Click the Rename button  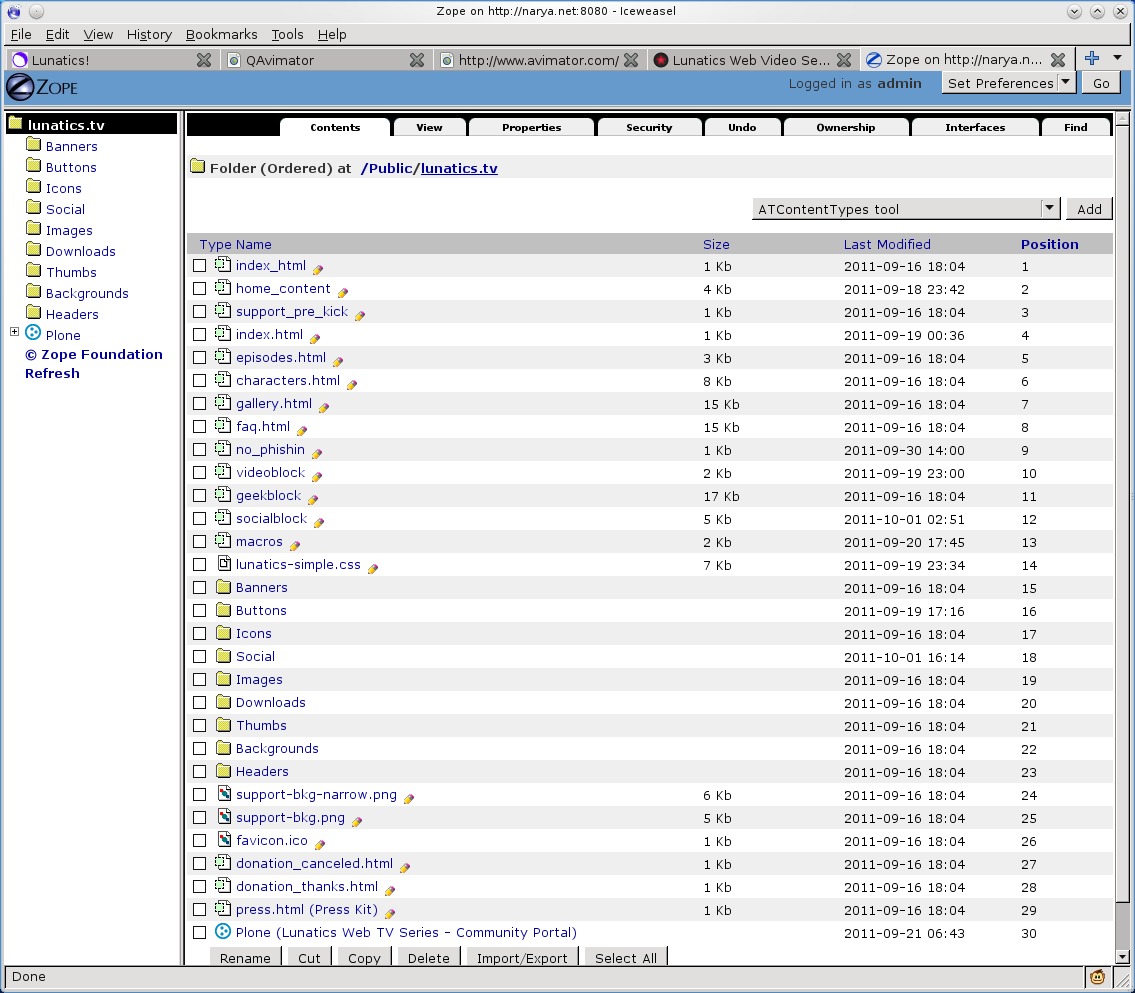245,957
